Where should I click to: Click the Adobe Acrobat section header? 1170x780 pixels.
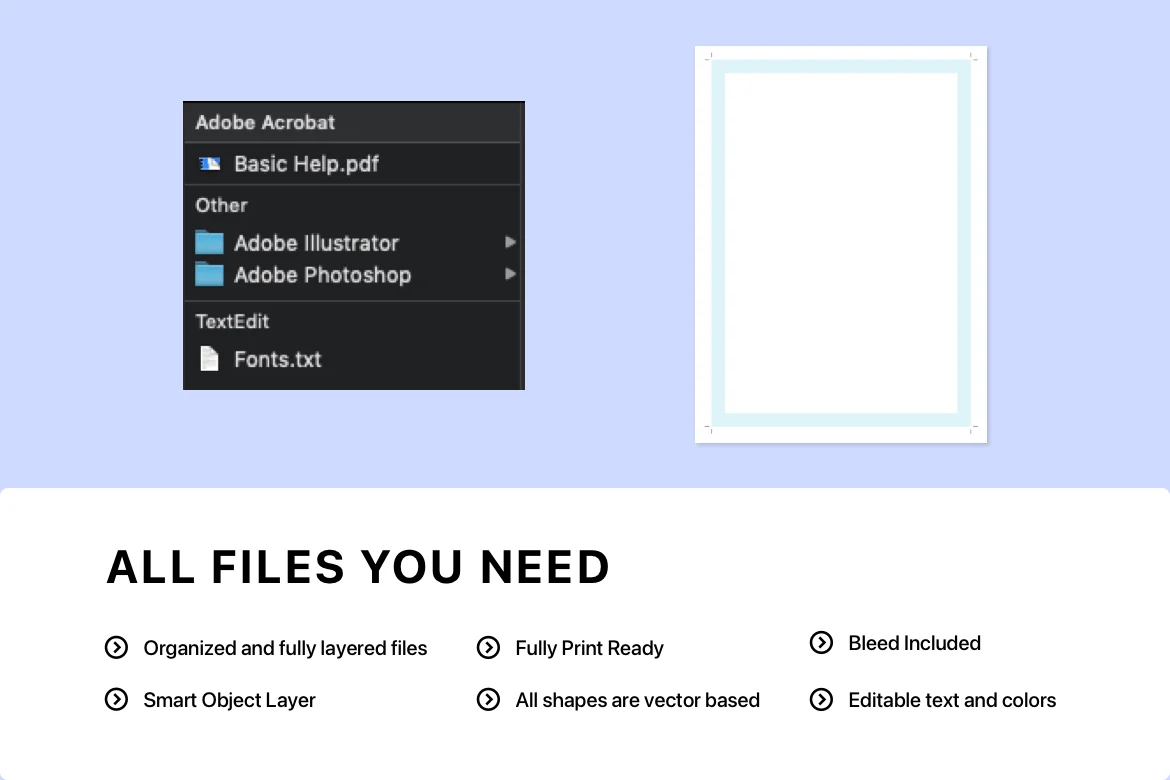265,122
